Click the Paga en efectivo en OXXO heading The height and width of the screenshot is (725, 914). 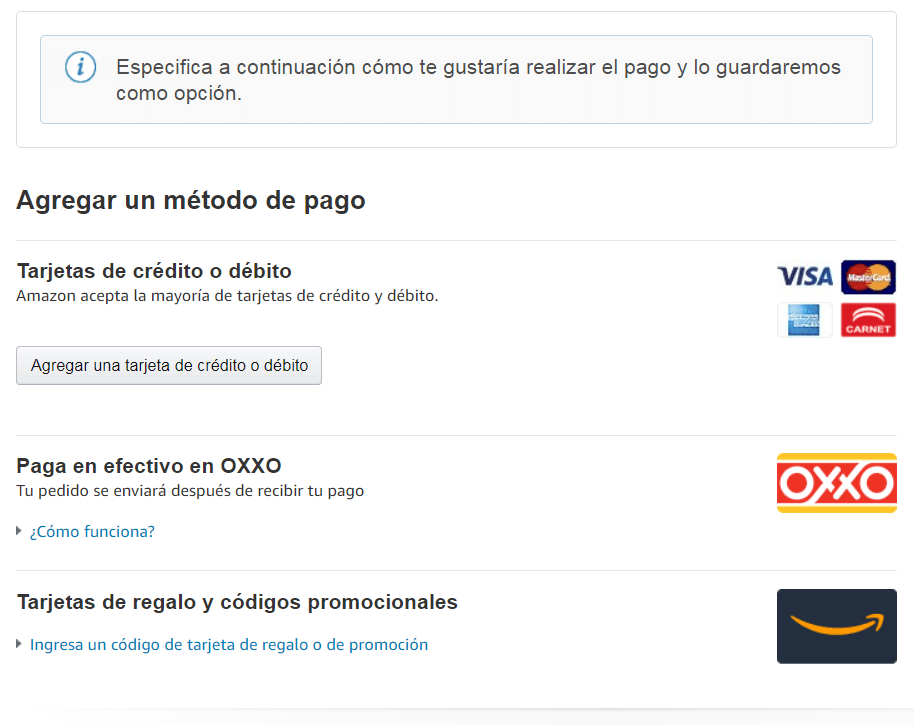click(x=149, y=466)
